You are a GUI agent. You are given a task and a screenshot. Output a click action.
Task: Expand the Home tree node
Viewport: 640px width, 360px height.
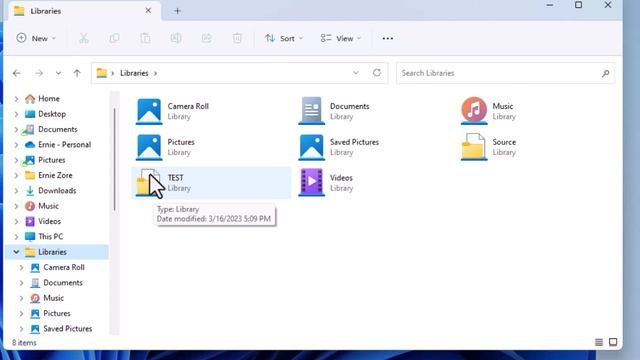(16, 99)
